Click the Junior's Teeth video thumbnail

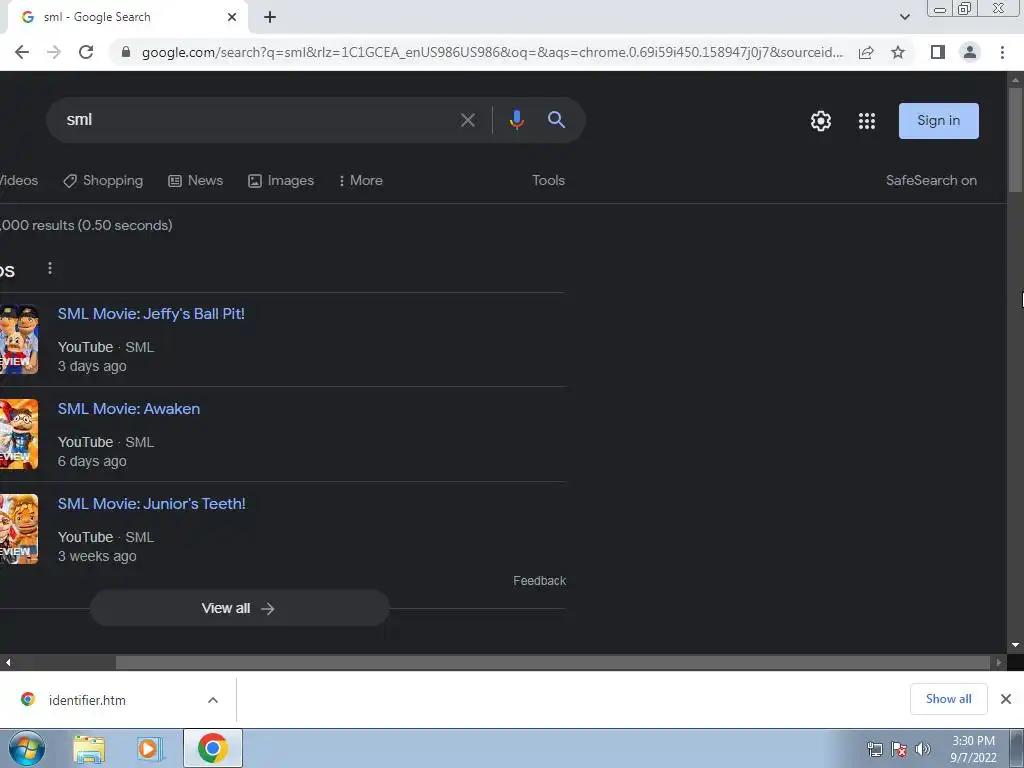coord(19,529)
